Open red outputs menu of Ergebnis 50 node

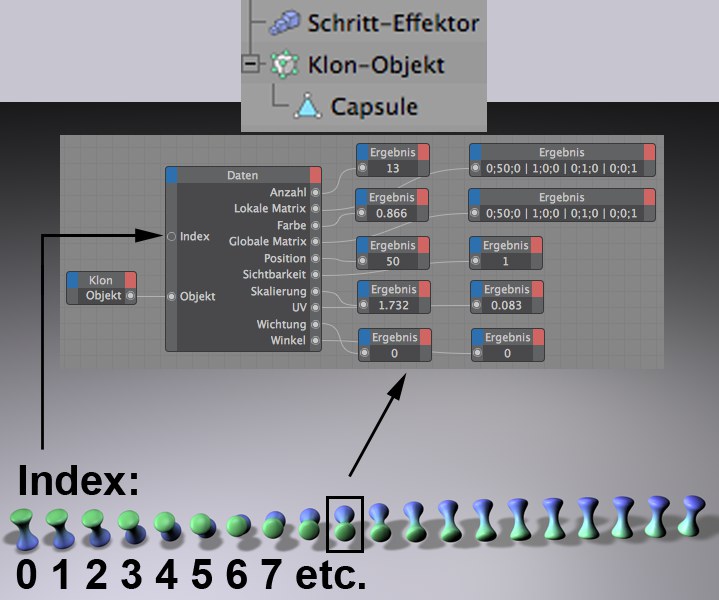424,245
